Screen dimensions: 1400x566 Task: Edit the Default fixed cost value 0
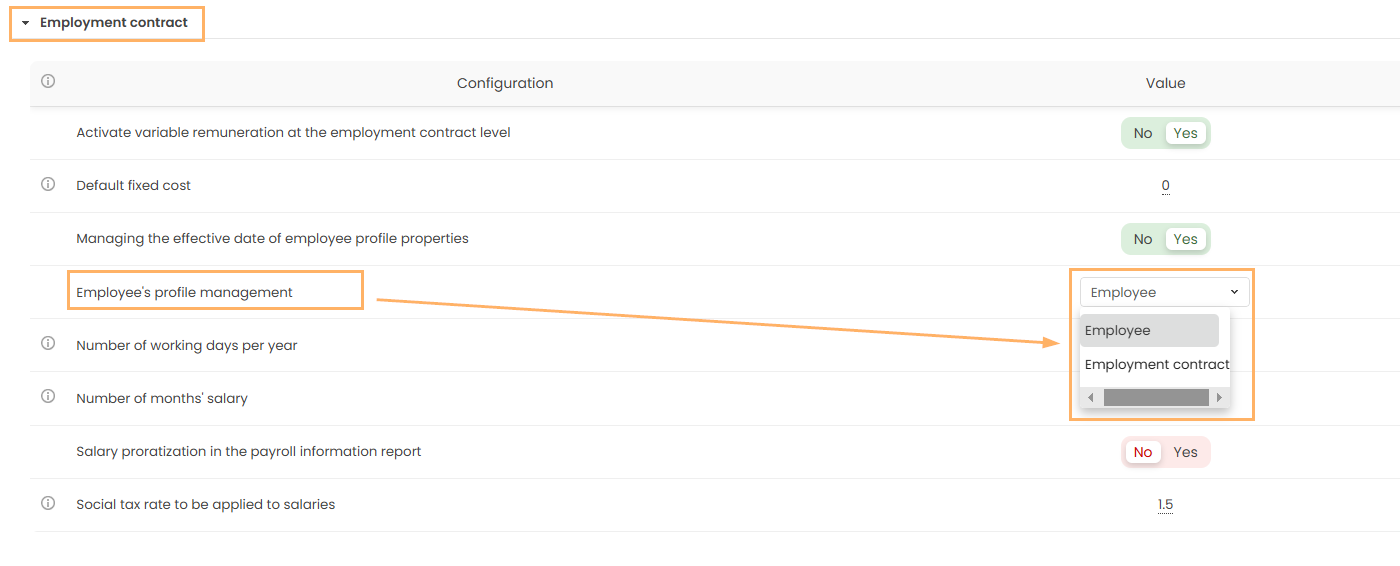tap(1165, 186)
